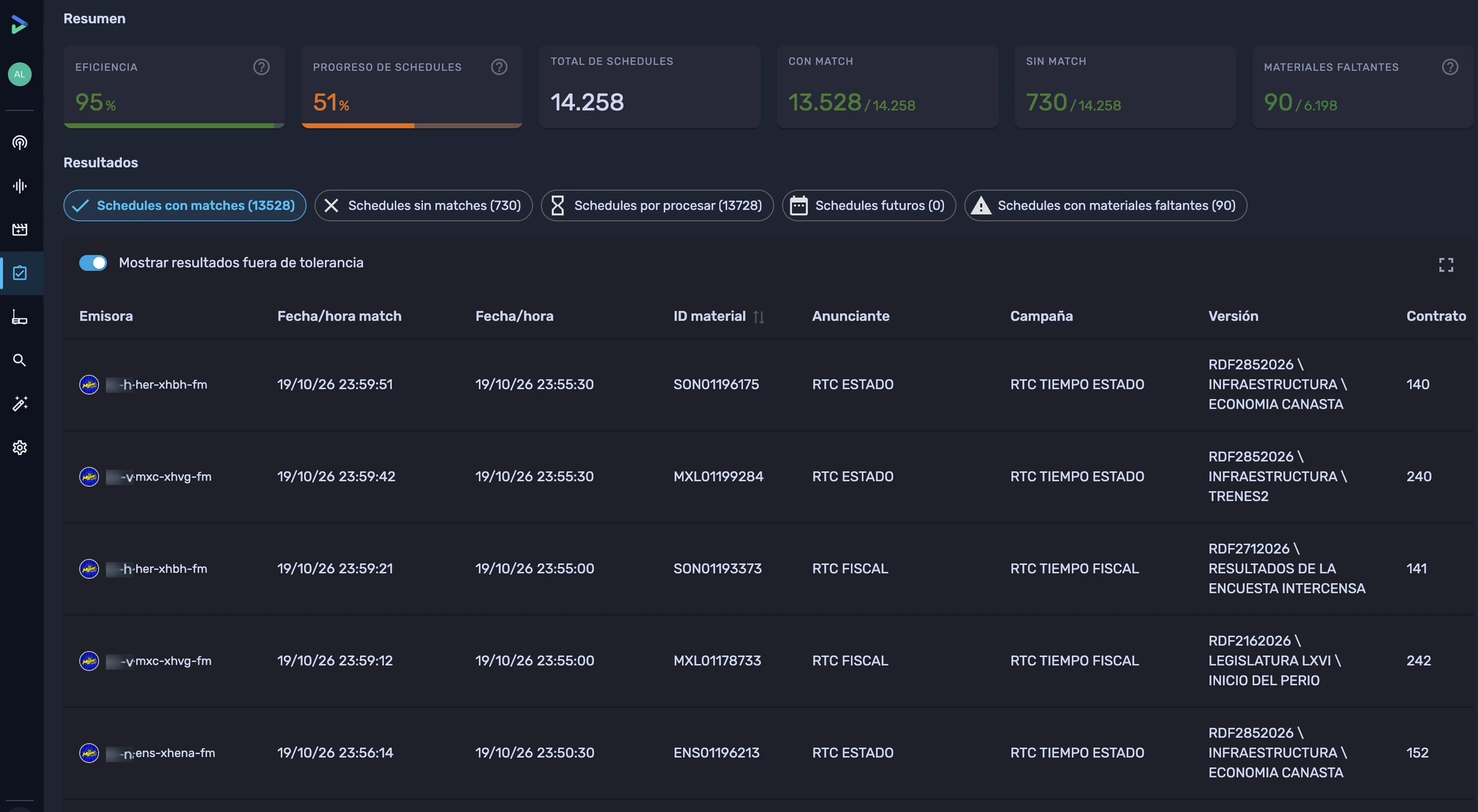Image resolution: width=1478 pixels, height=812 pixels.
Task: Select Schedules con matches (13528) filter
Action: click(x=185, y=206)
